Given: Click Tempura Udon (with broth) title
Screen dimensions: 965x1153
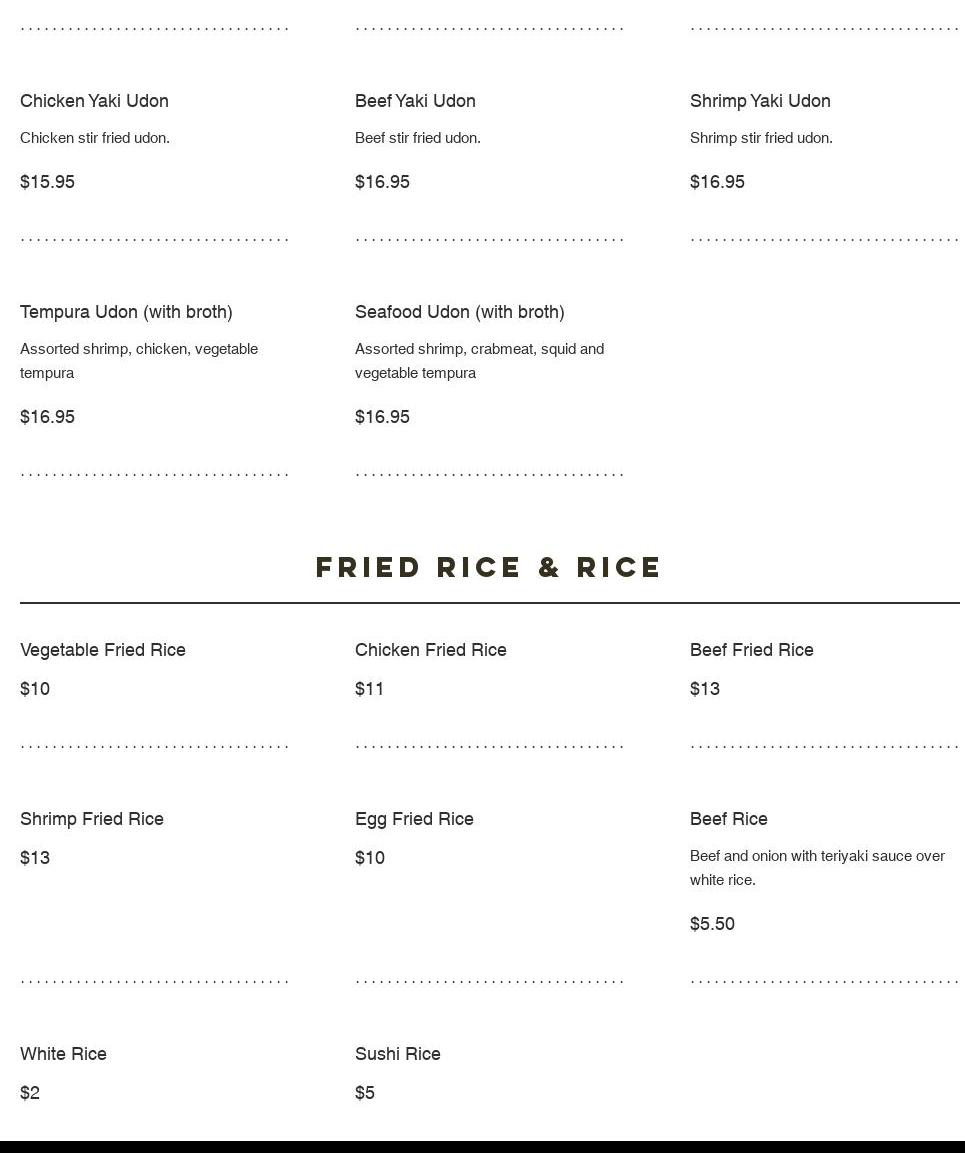Looking at the screenshot, I should (x=126, y=312).
